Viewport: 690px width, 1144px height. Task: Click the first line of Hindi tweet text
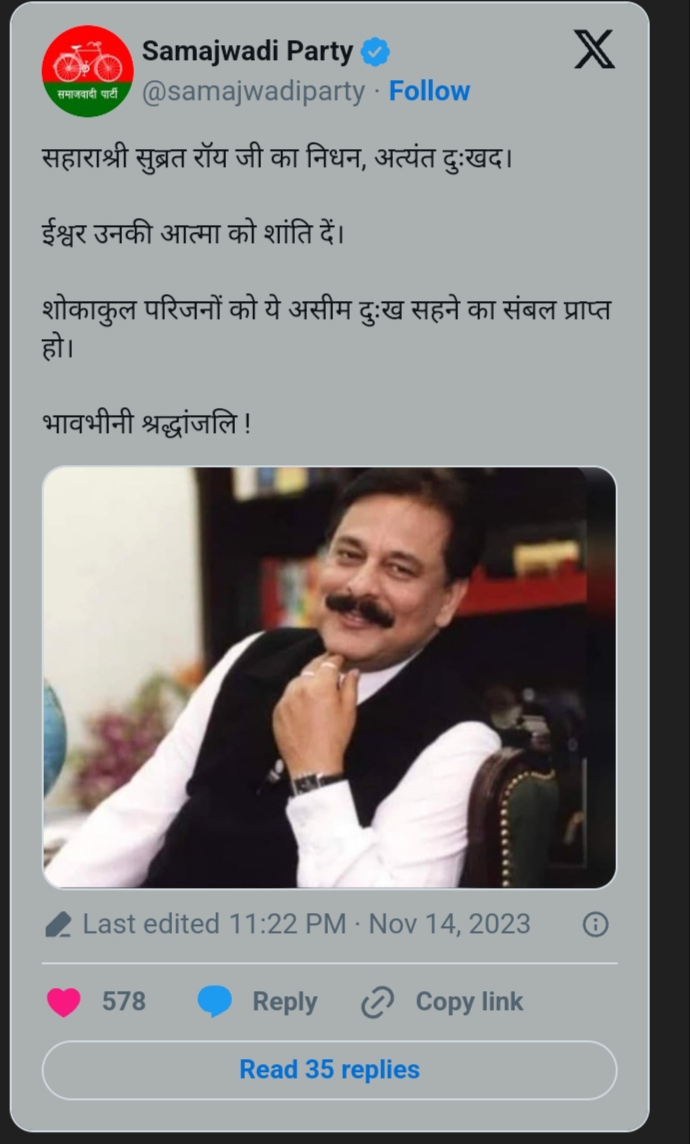(x=278, y=158)
